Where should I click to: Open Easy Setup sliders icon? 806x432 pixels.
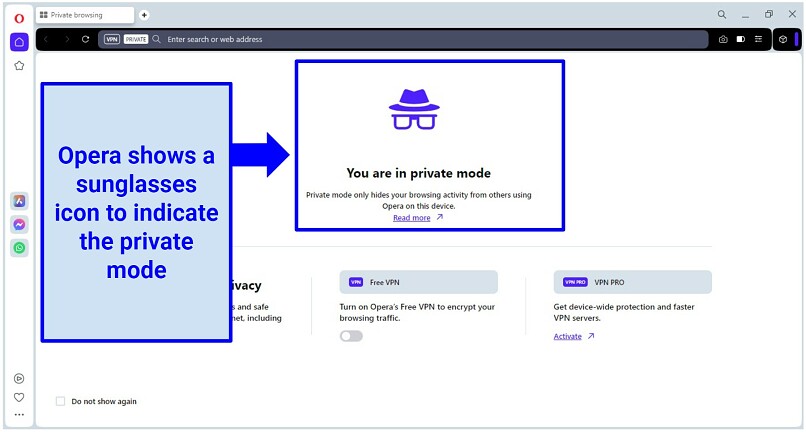coord(758,39)
